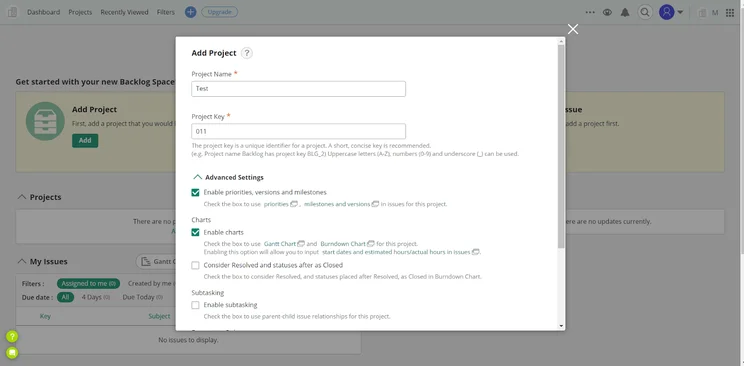Select the All due date filter
744x366 pixels.
(x=65, y=297)
